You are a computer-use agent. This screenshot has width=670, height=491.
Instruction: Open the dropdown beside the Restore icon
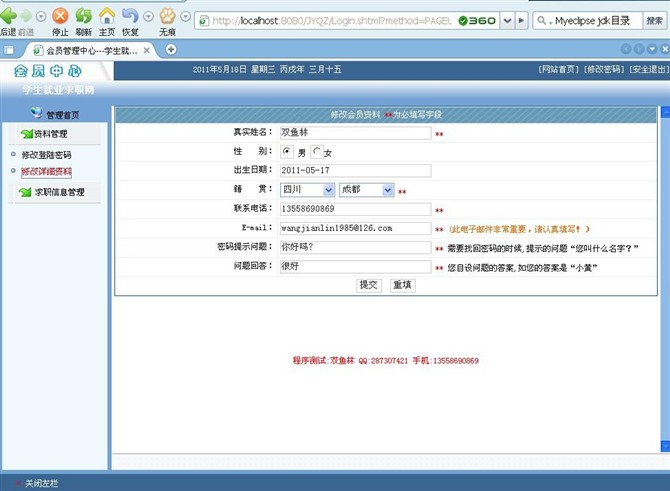[148, 17]
